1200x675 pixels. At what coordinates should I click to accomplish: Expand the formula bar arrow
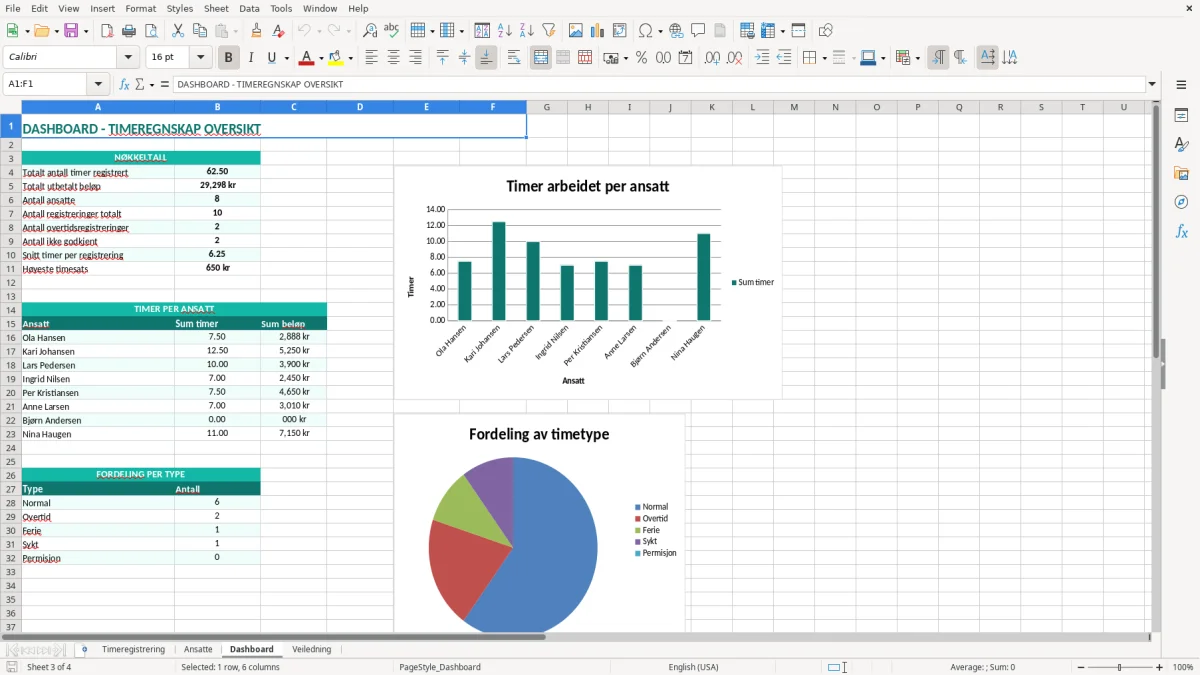coord(1152,84)
